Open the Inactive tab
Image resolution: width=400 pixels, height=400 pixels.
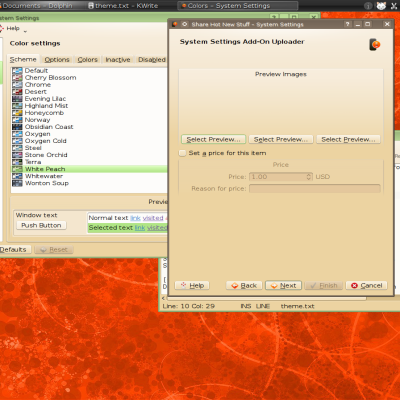[118, 60]
